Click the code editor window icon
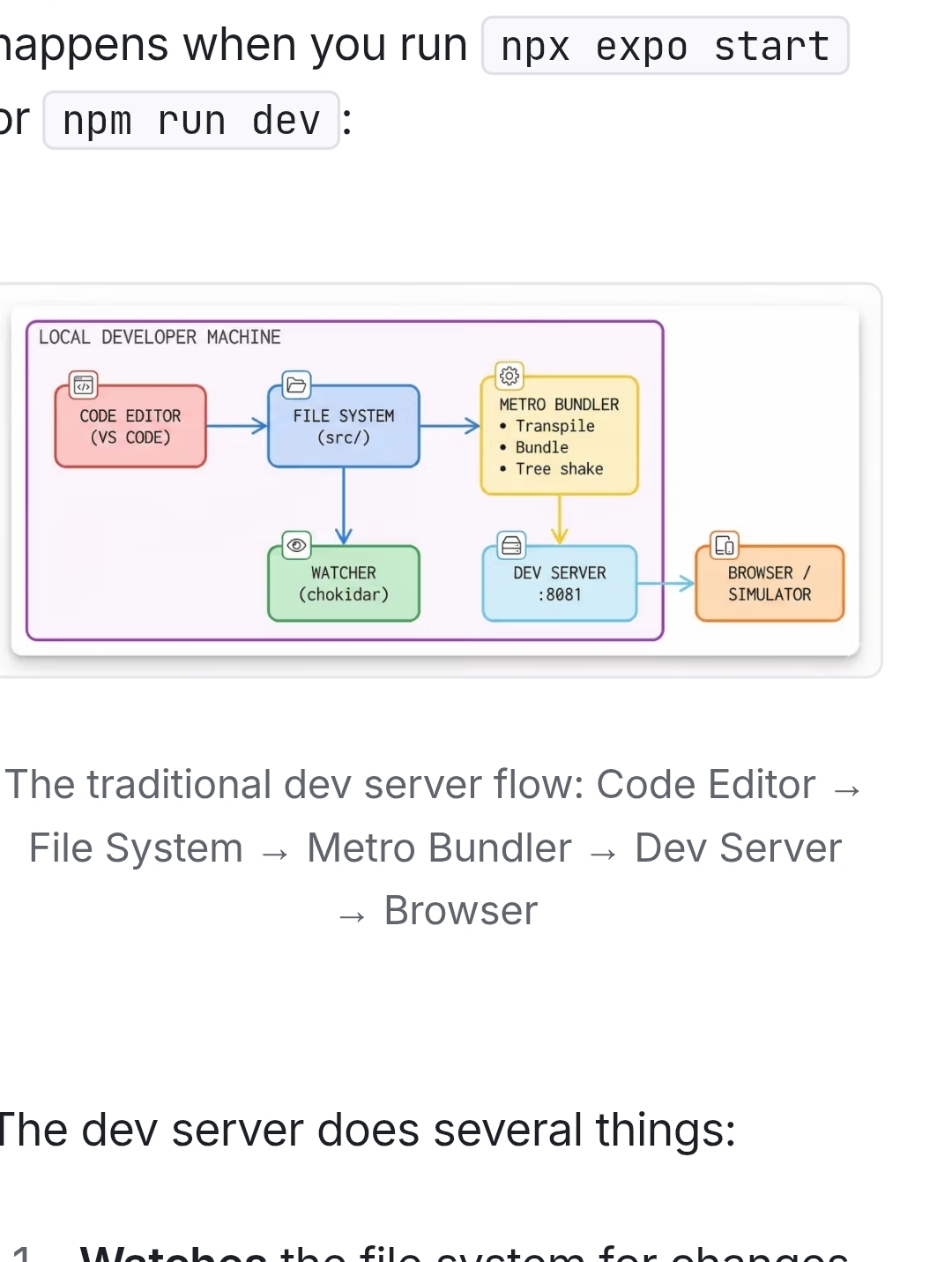The width and height of the screenshot is (952, 1262). 83,385
